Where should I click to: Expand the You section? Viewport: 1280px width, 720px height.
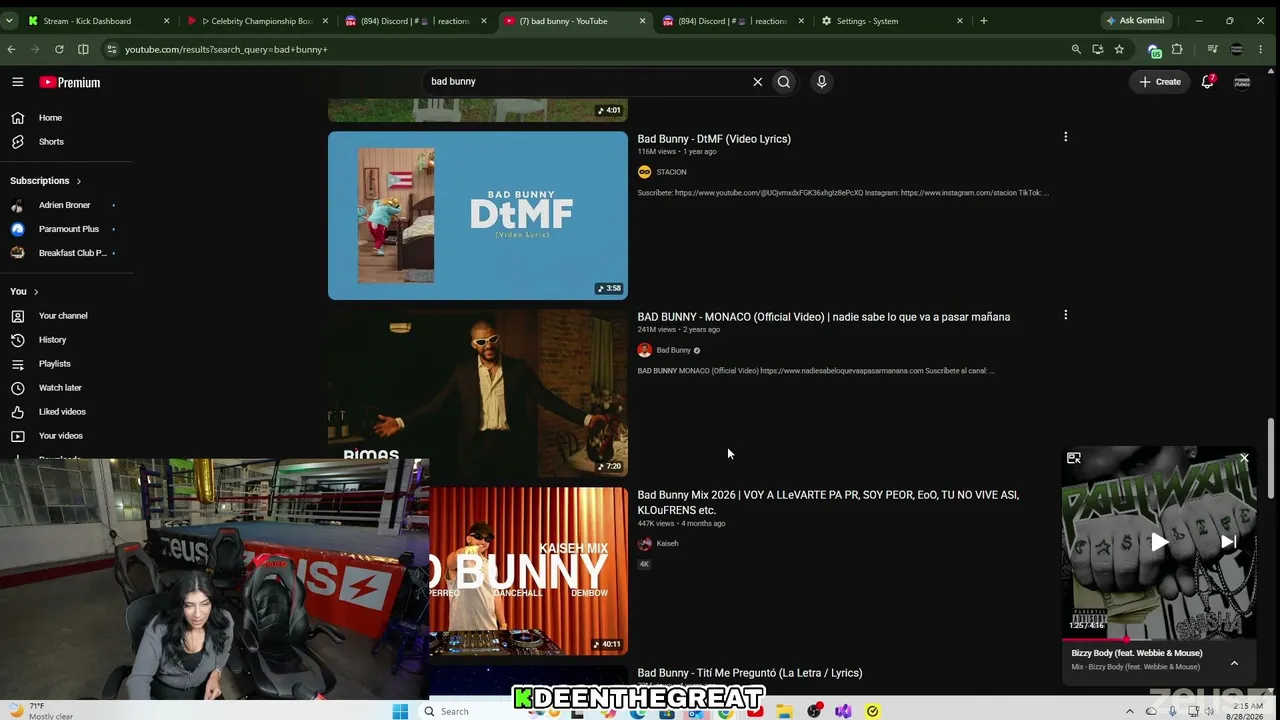24,292
